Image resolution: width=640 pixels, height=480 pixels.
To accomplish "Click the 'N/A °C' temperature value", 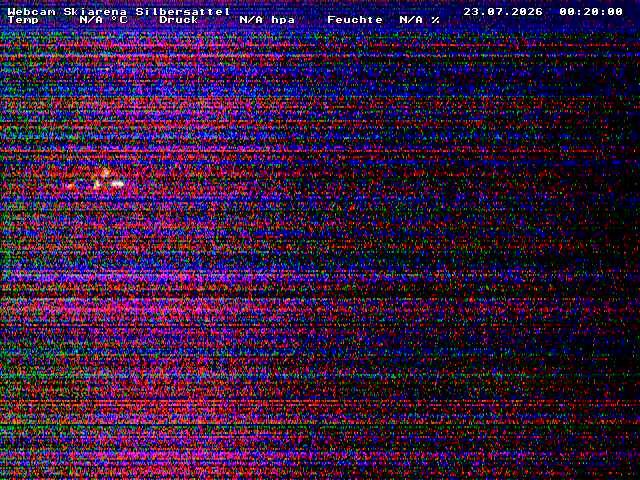I will (x=103, y=20).
